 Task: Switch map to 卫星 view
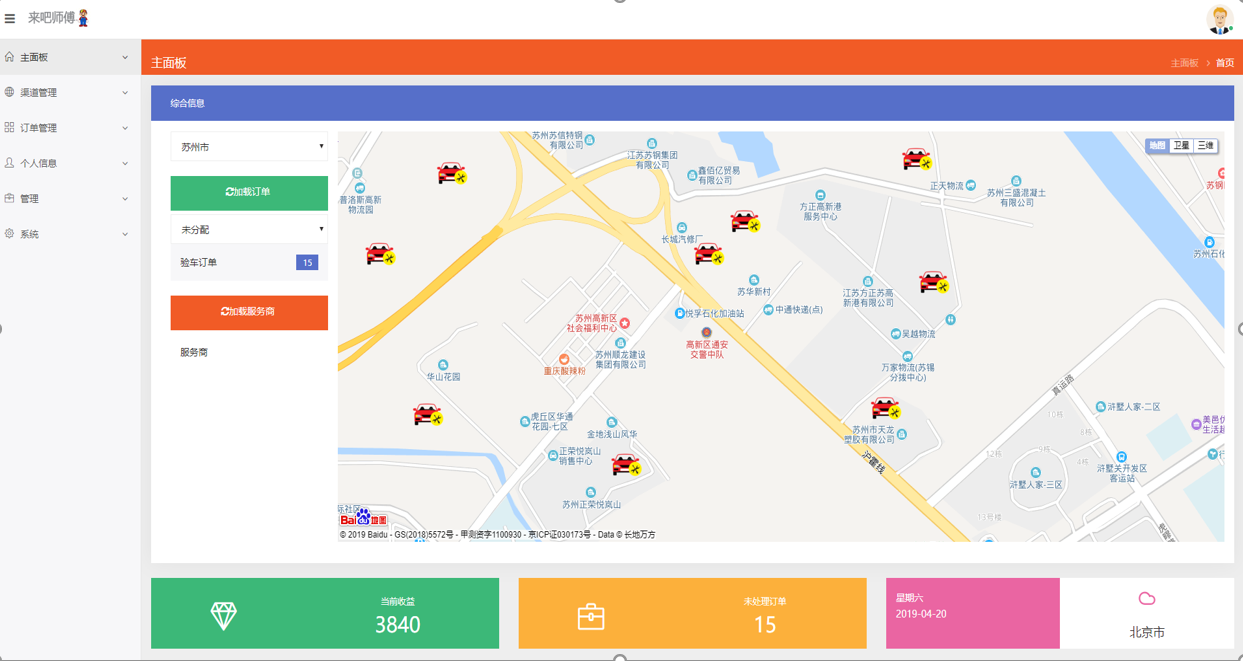1181,146
